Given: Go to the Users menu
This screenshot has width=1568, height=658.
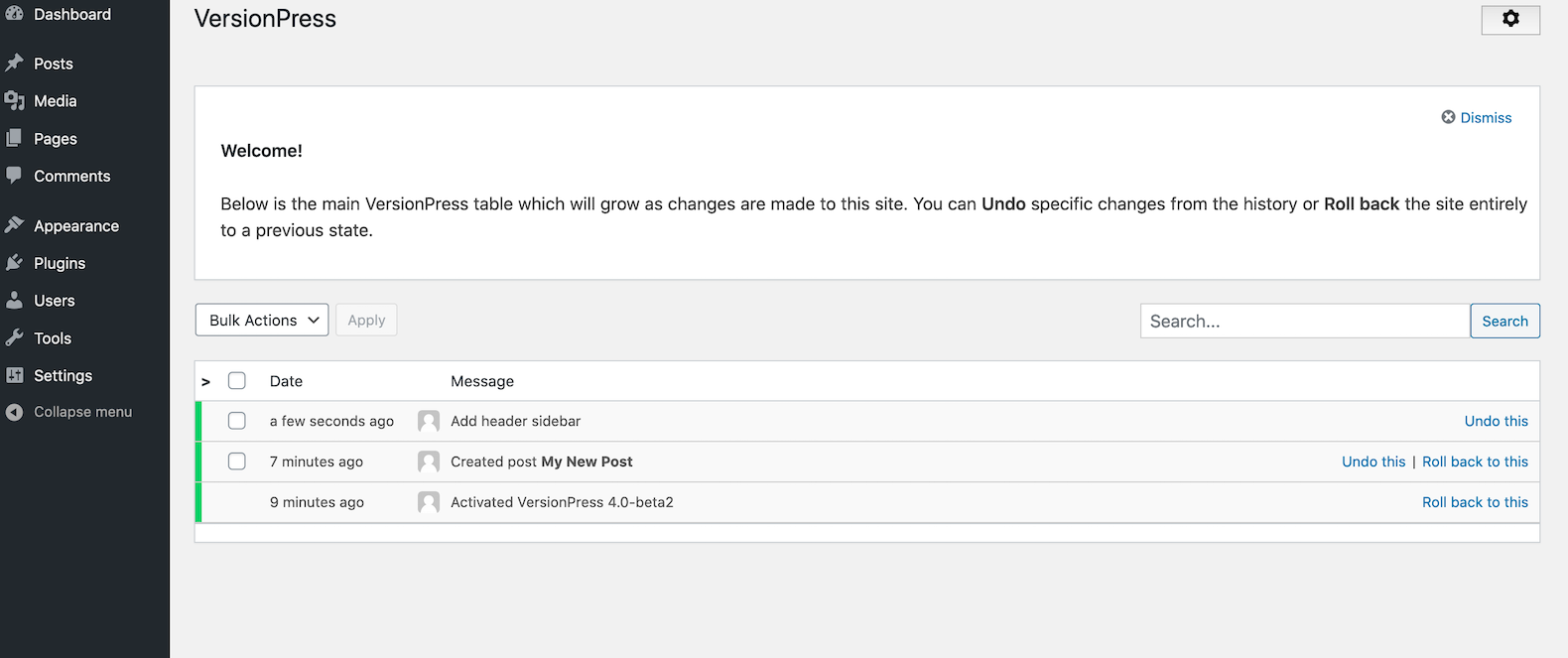Looking at the screenshot, I should 54,301.
